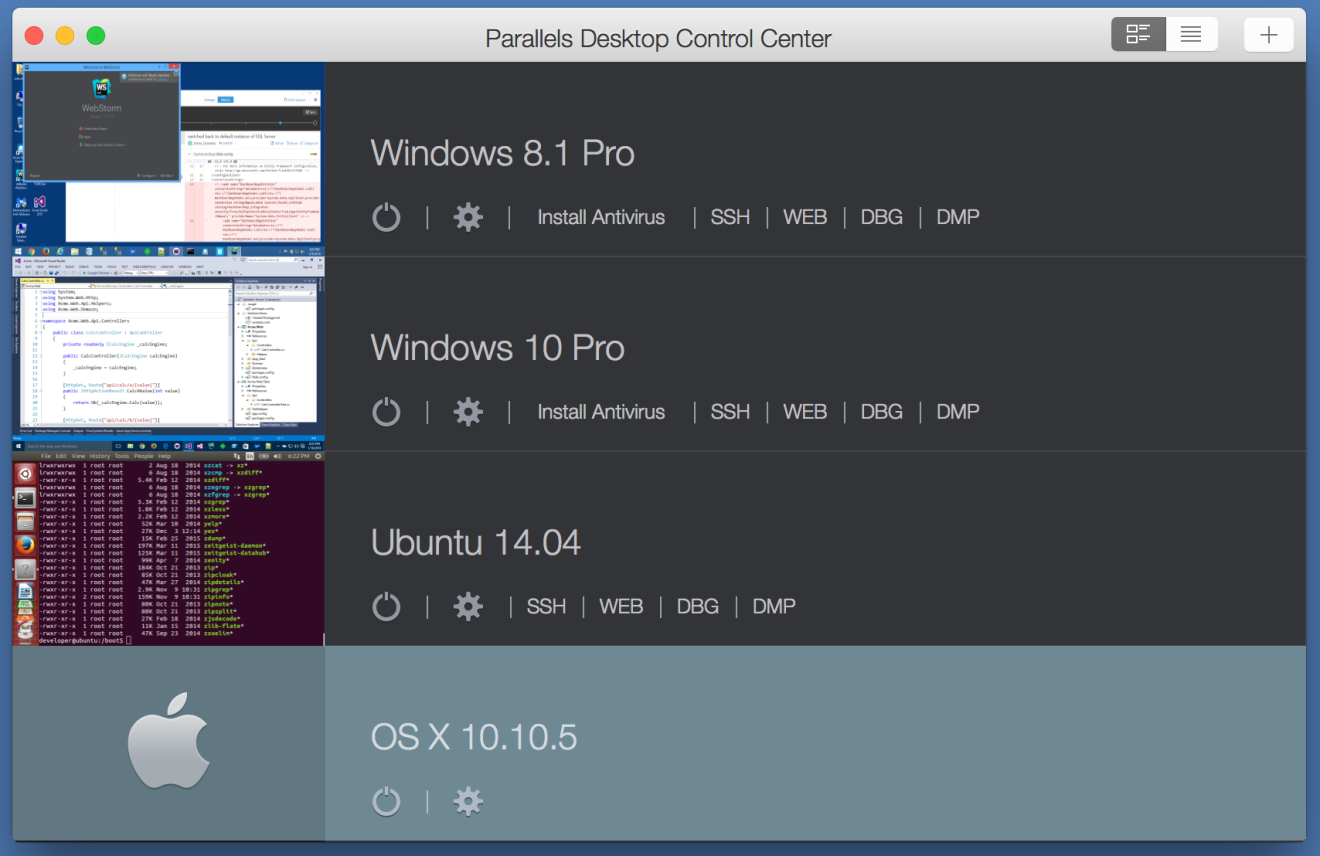The height and width of the screenshot is (856, 1320).
Task: Click DBG under Windows 10 Pro
Action: pyautogui.click(x=881, y=412)
